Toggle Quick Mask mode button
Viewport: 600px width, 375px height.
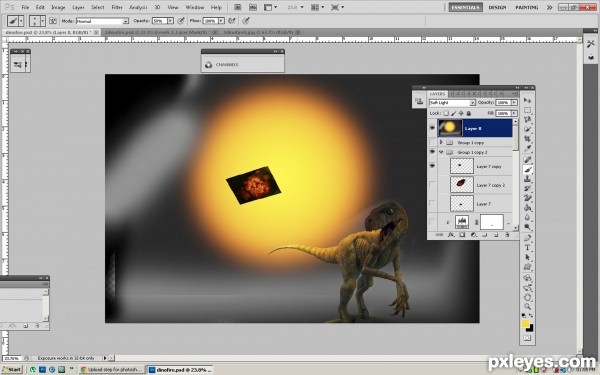click(527, 338)
